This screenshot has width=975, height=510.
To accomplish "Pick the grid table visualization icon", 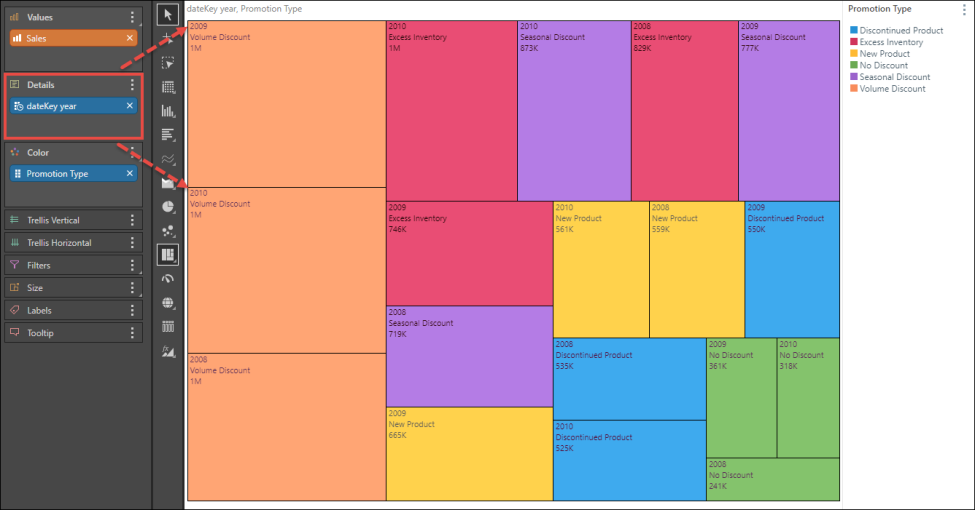I will (168, 327).
